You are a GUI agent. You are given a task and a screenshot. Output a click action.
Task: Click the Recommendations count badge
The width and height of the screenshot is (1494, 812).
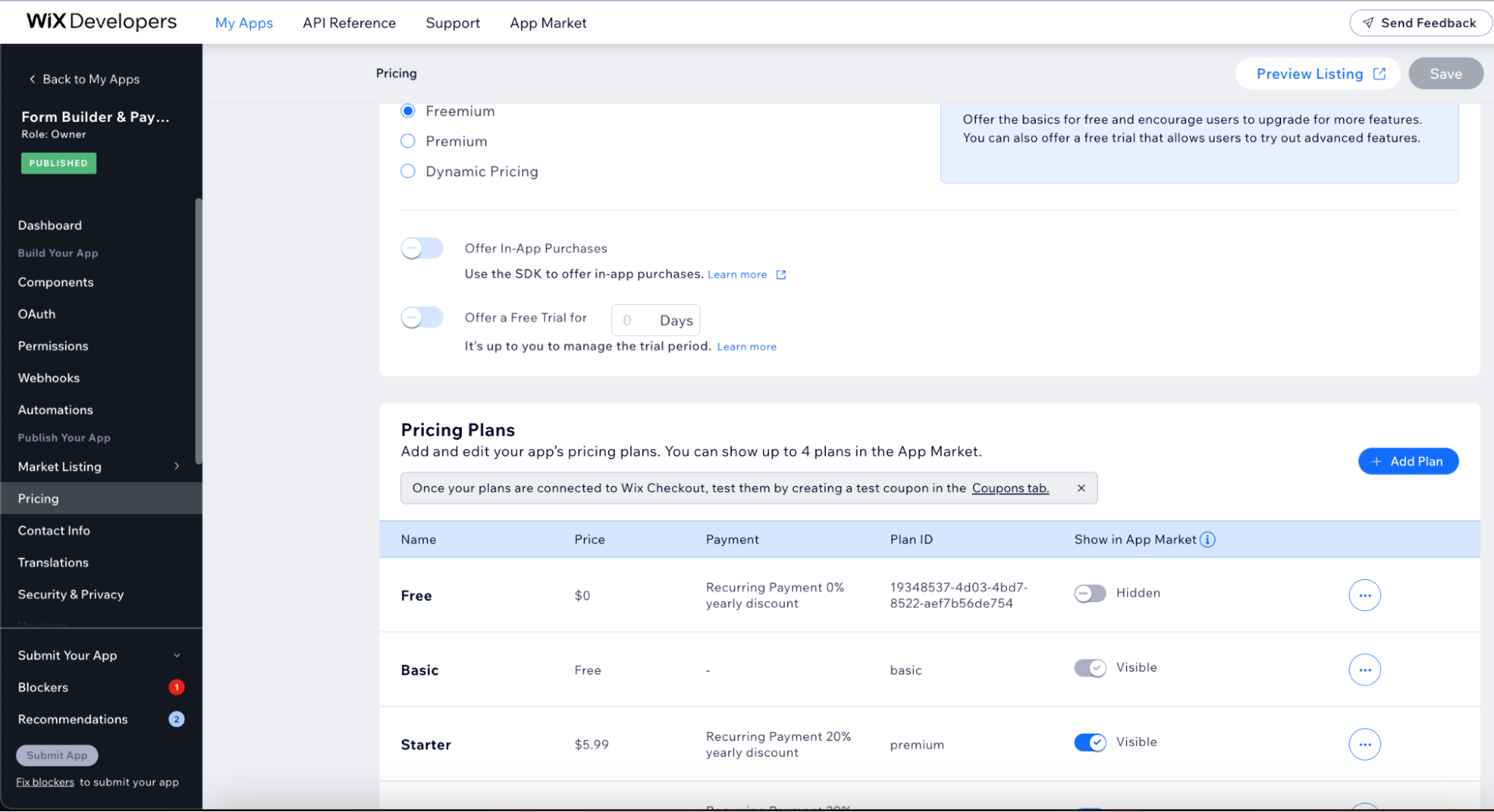(176, 719)
